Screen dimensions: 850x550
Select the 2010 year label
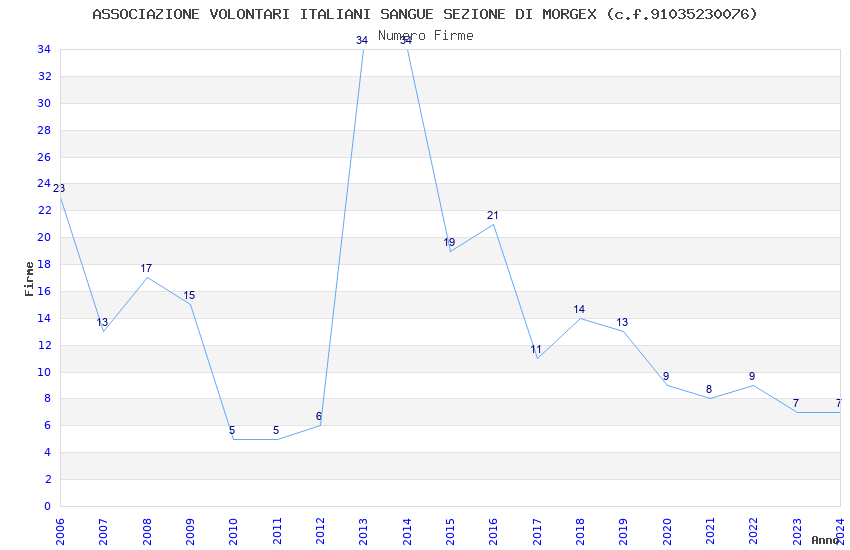pos(234,531)
